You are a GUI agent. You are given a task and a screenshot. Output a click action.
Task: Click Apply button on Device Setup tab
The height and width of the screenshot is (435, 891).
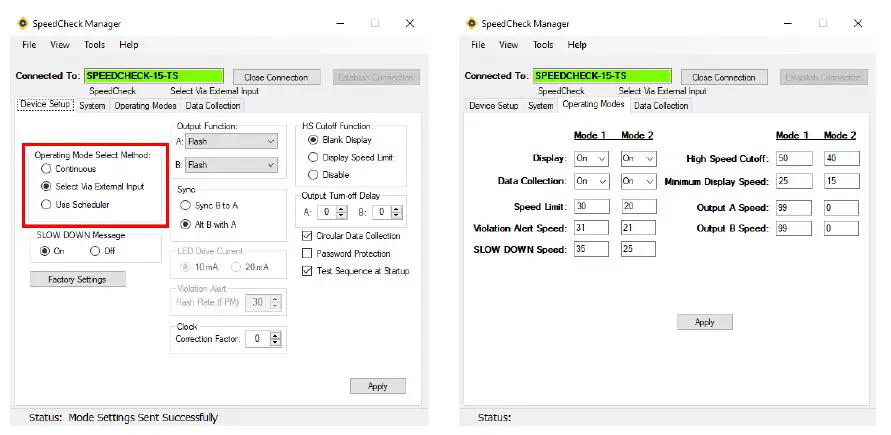(x=378, y=386)
